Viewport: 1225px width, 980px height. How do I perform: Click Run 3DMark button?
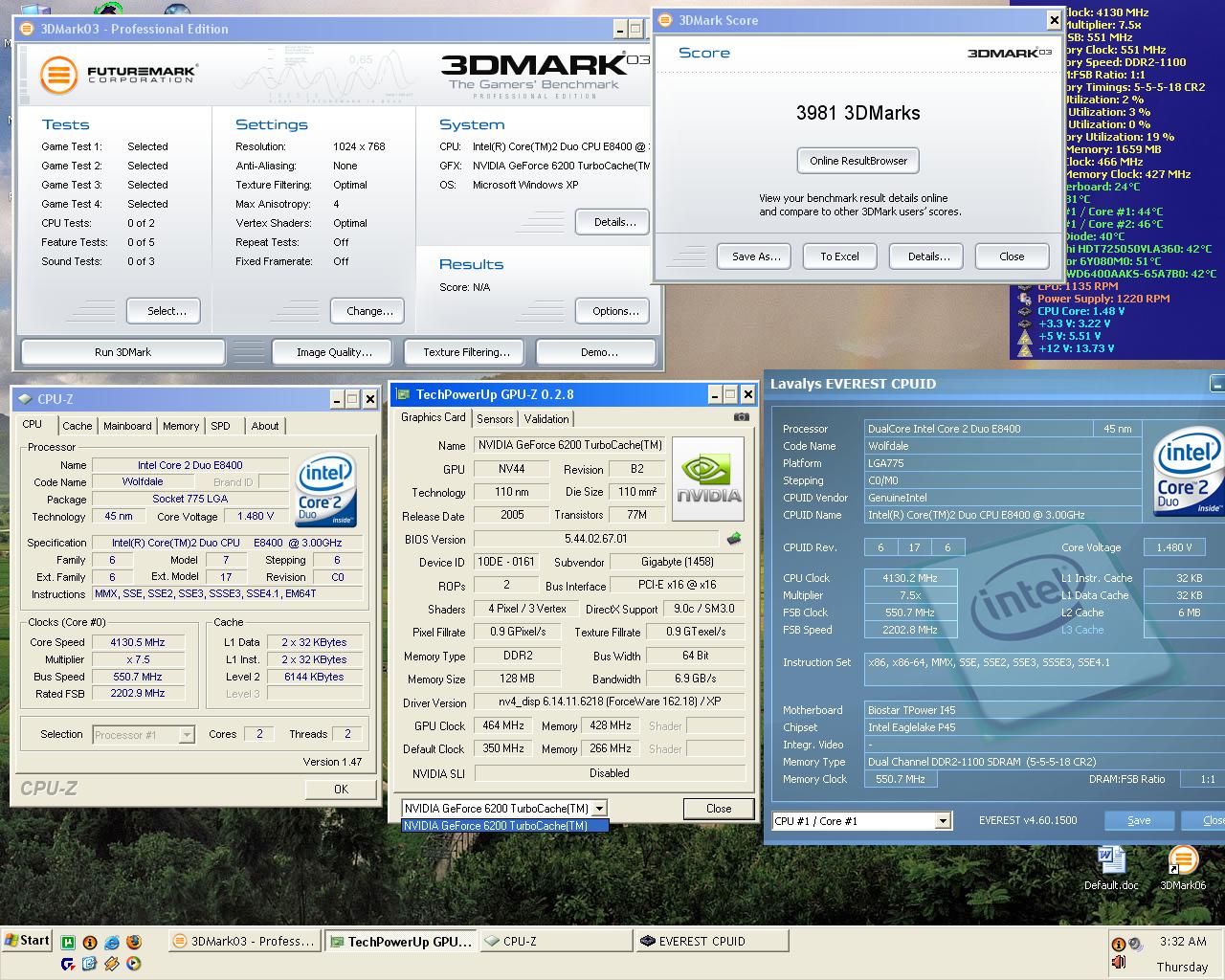point(122,352)
